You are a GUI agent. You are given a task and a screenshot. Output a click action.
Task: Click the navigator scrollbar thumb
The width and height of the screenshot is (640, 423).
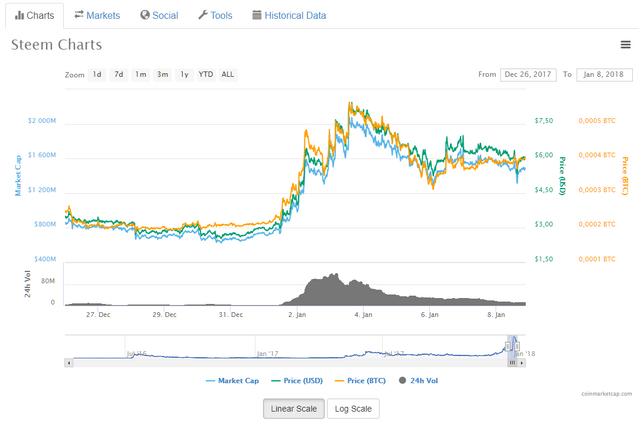pyautogui.click(x=512, y=363)
